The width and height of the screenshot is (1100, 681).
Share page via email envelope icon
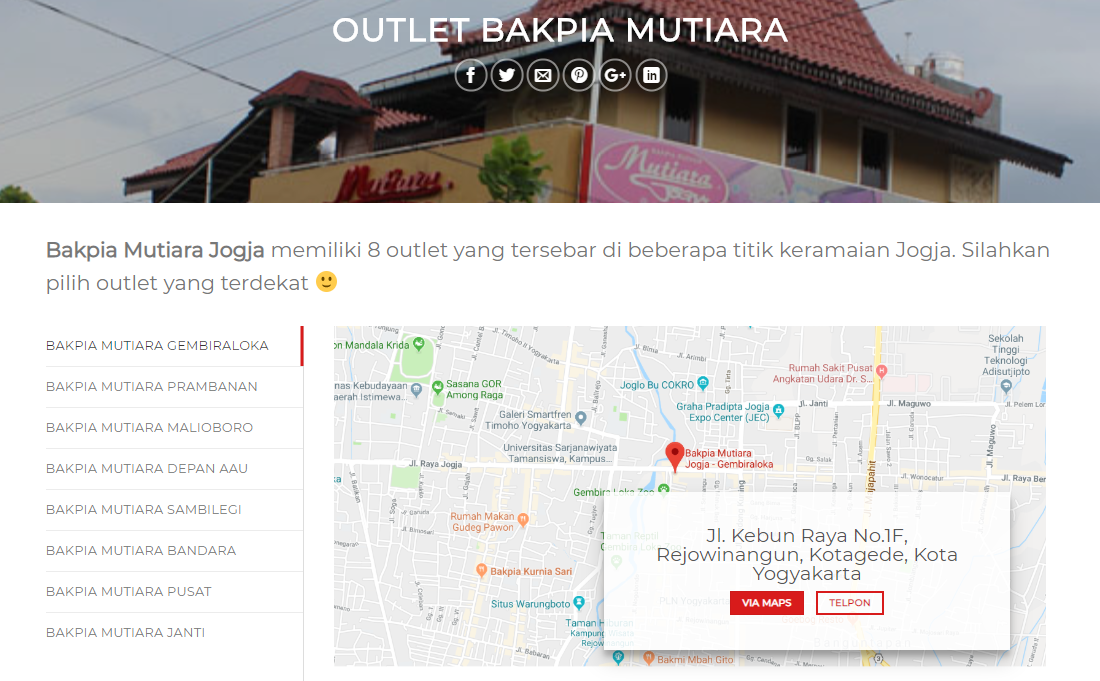tap(543, 75)
